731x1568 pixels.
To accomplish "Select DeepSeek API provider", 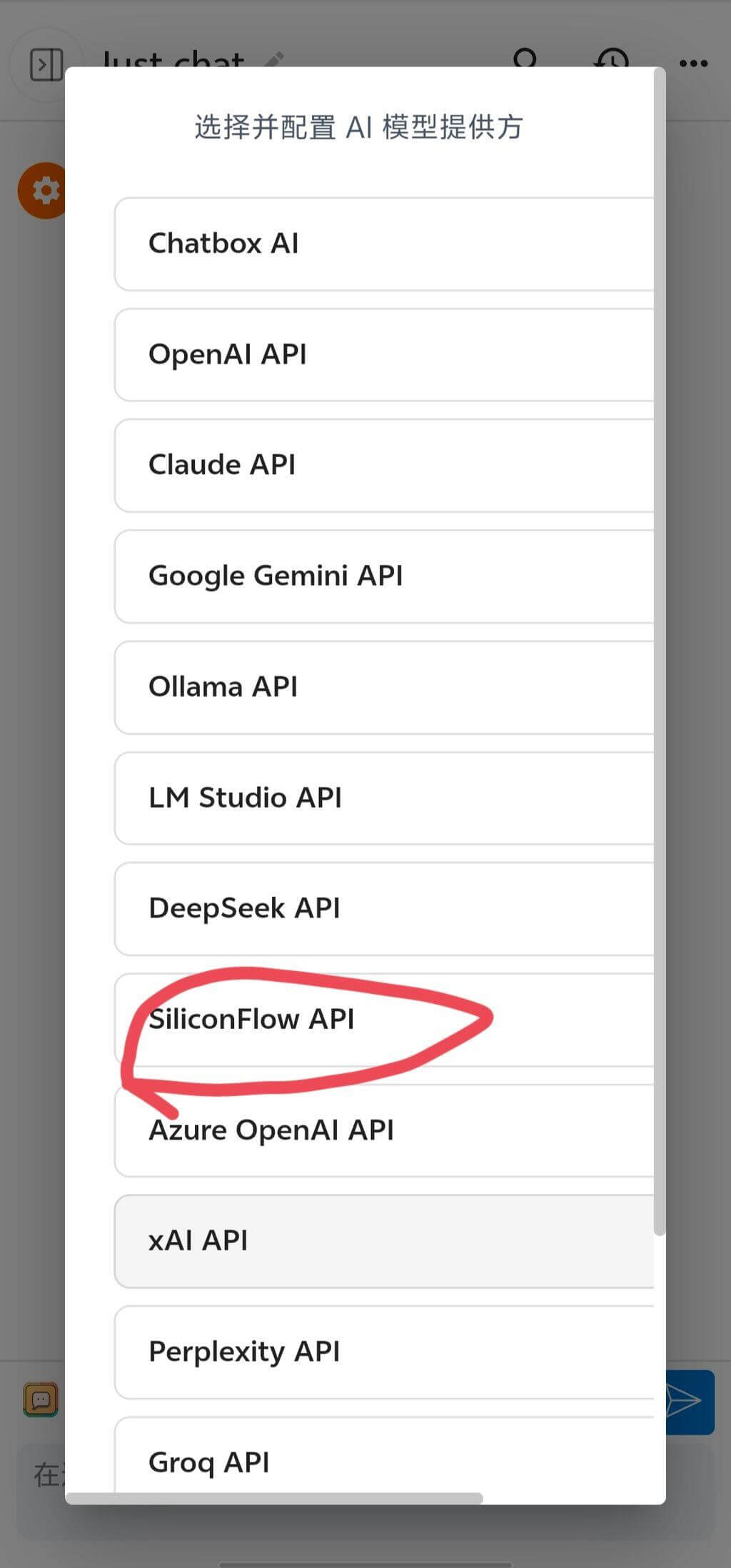I will pos(384,909).
